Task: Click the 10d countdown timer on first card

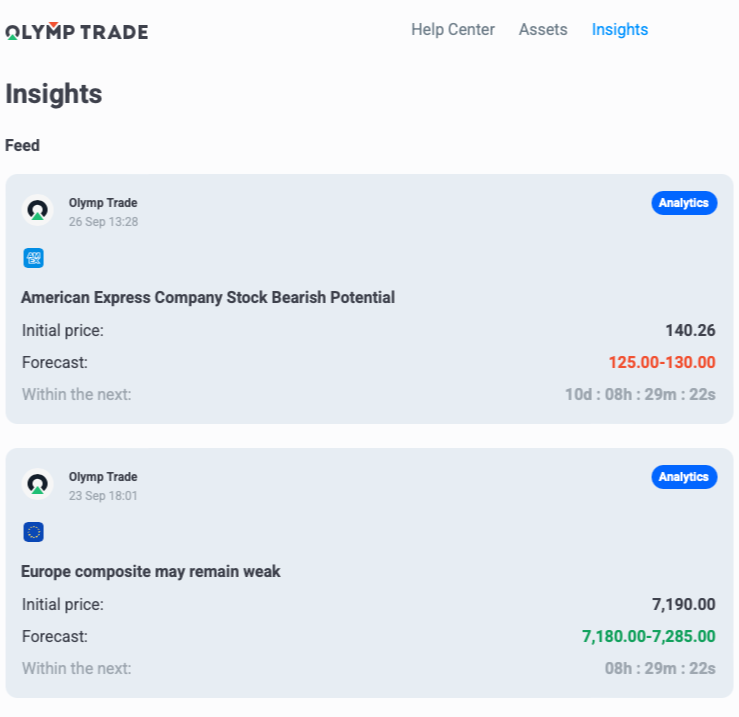Action: tap(640, 394)
